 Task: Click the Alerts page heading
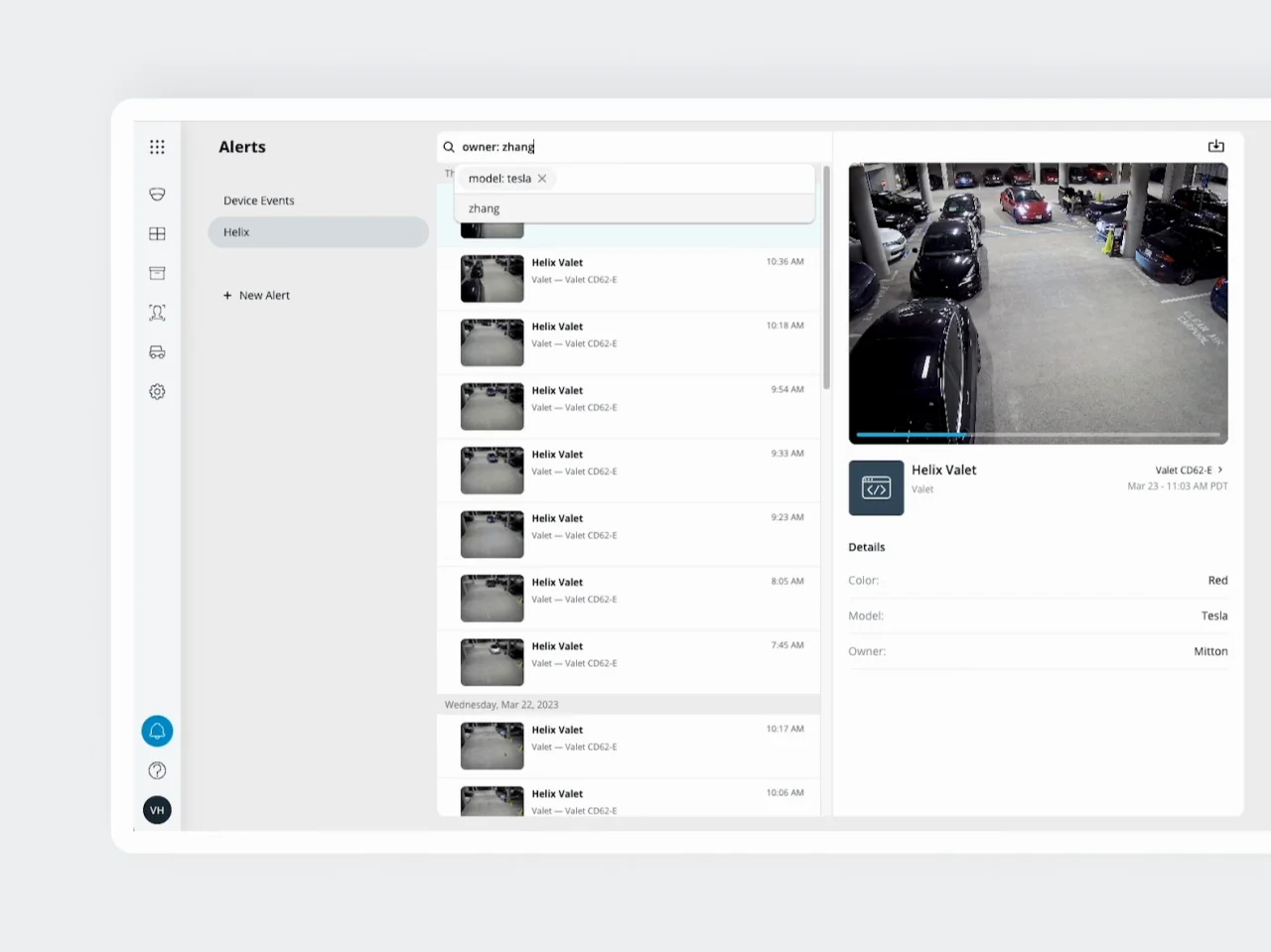coord(242,147)
